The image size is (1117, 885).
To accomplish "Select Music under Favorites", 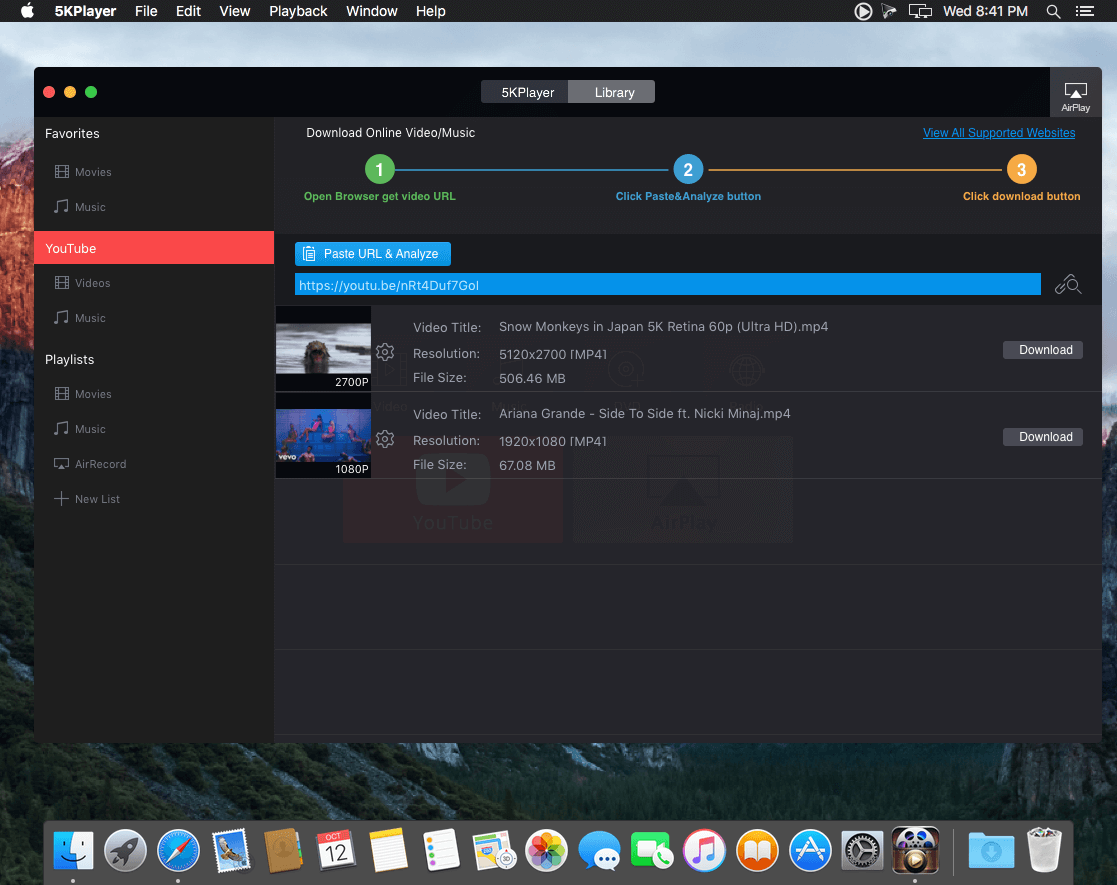I will pyautogui.click(x=80, y=207).
